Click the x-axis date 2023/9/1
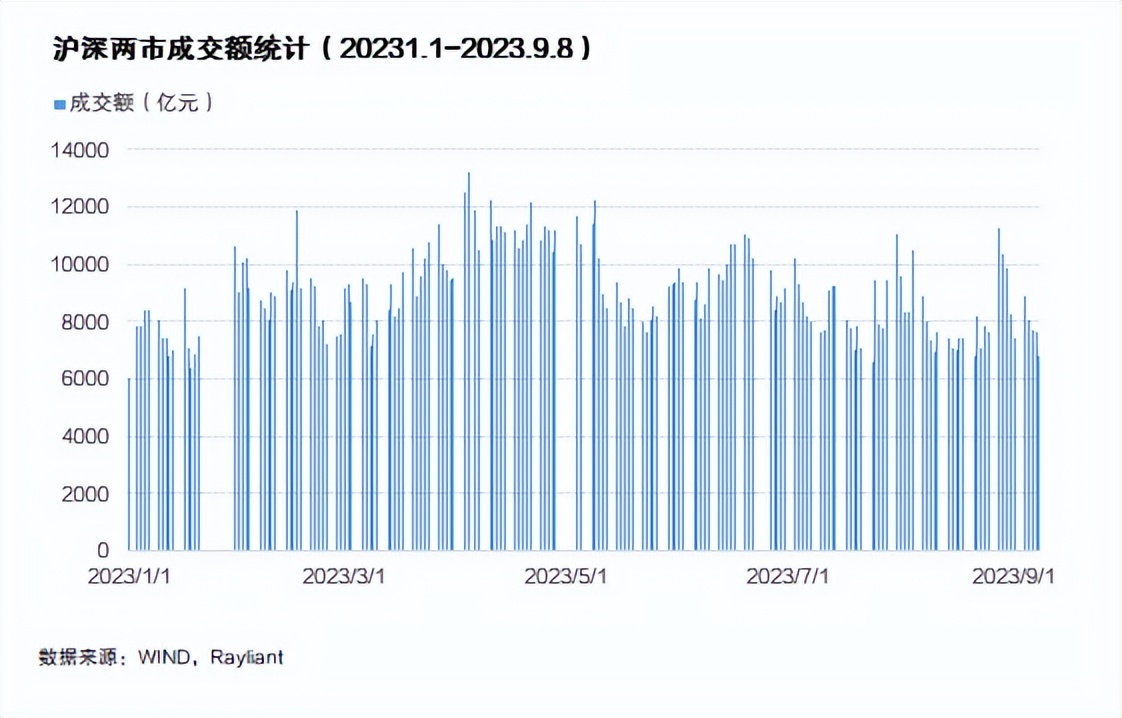 click(1013, 576)
